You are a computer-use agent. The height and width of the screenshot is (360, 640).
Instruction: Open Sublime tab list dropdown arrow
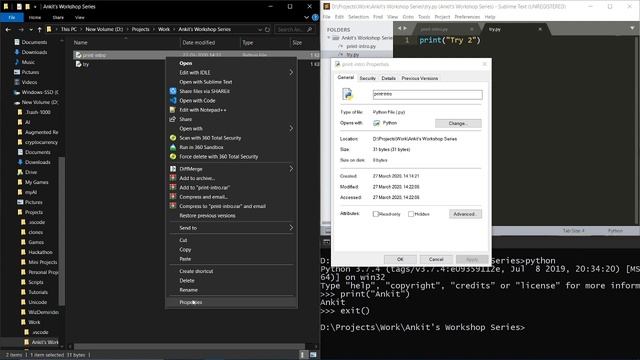pos(632,29)
